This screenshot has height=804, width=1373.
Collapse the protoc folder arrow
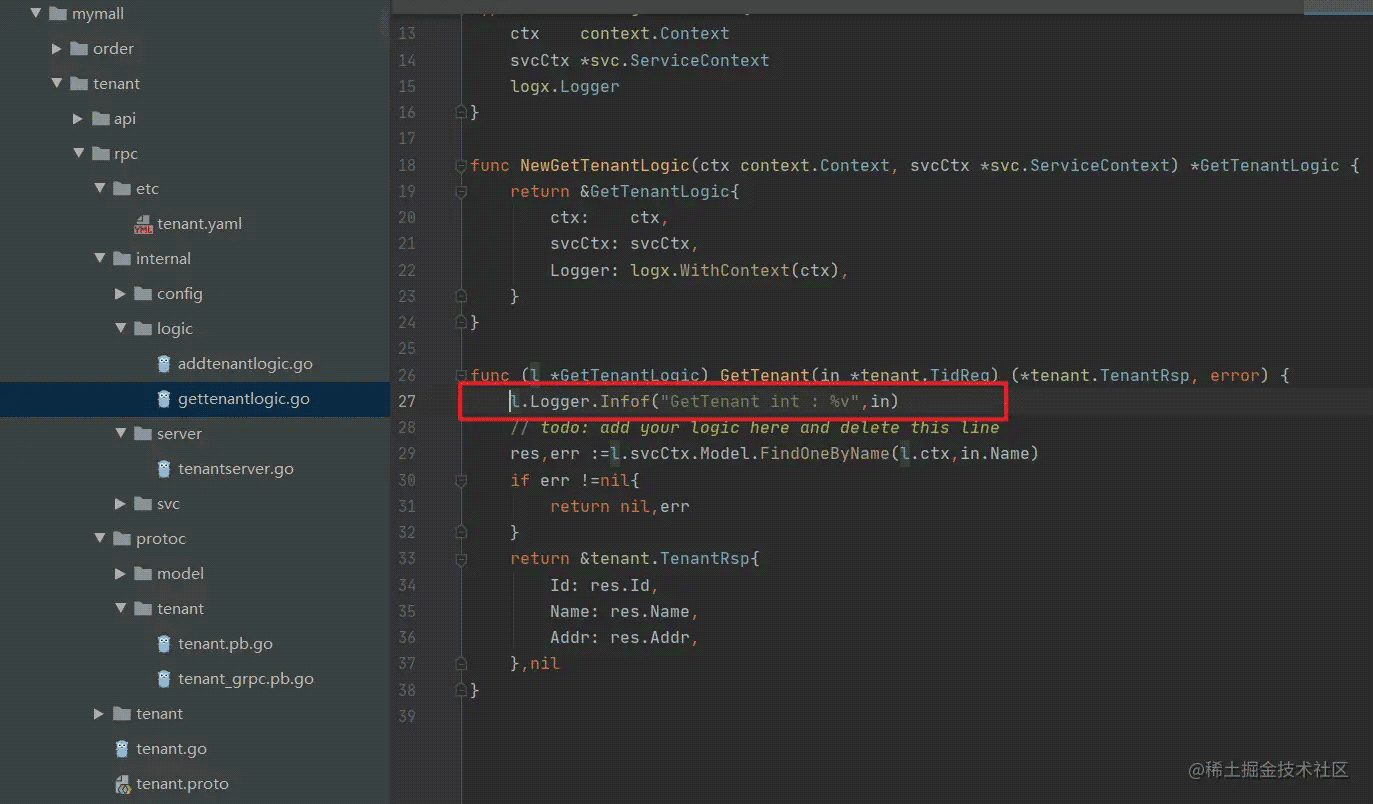pyautogui.click(x=99, y=539)
